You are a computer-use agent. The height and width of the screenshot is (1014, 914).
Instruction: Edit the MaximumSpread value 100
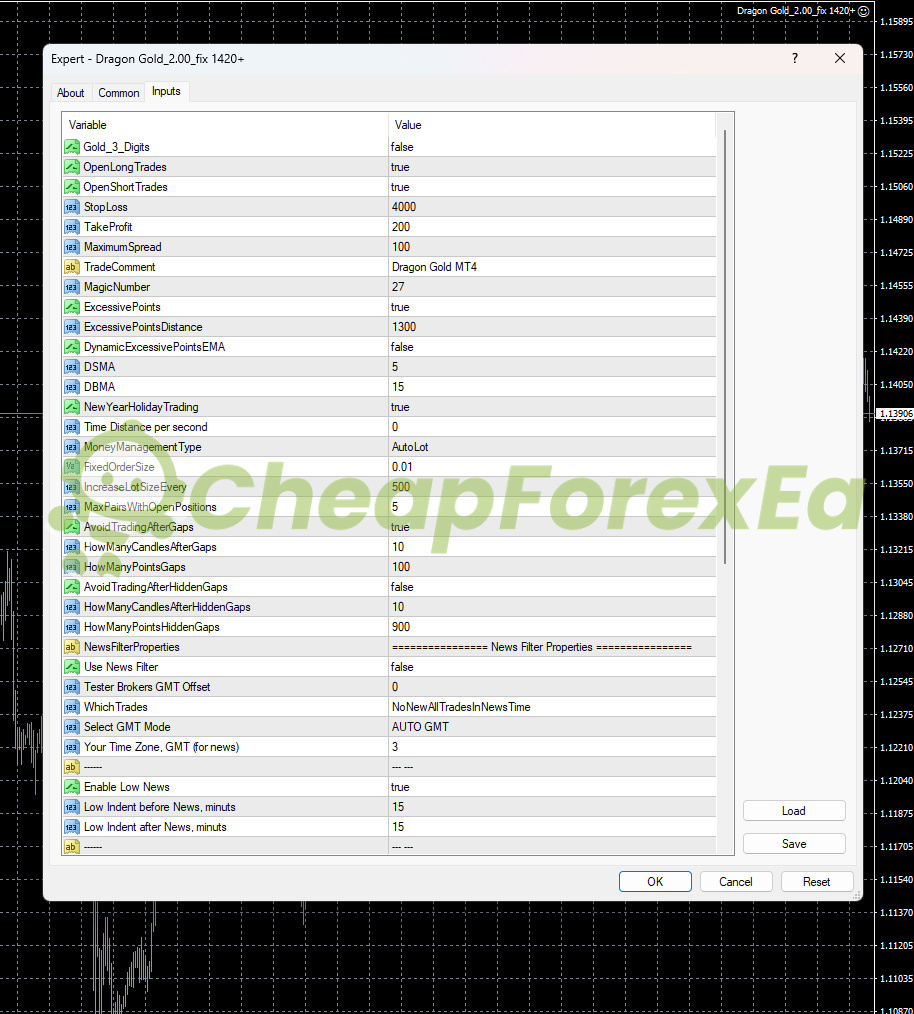click(552, 247)
